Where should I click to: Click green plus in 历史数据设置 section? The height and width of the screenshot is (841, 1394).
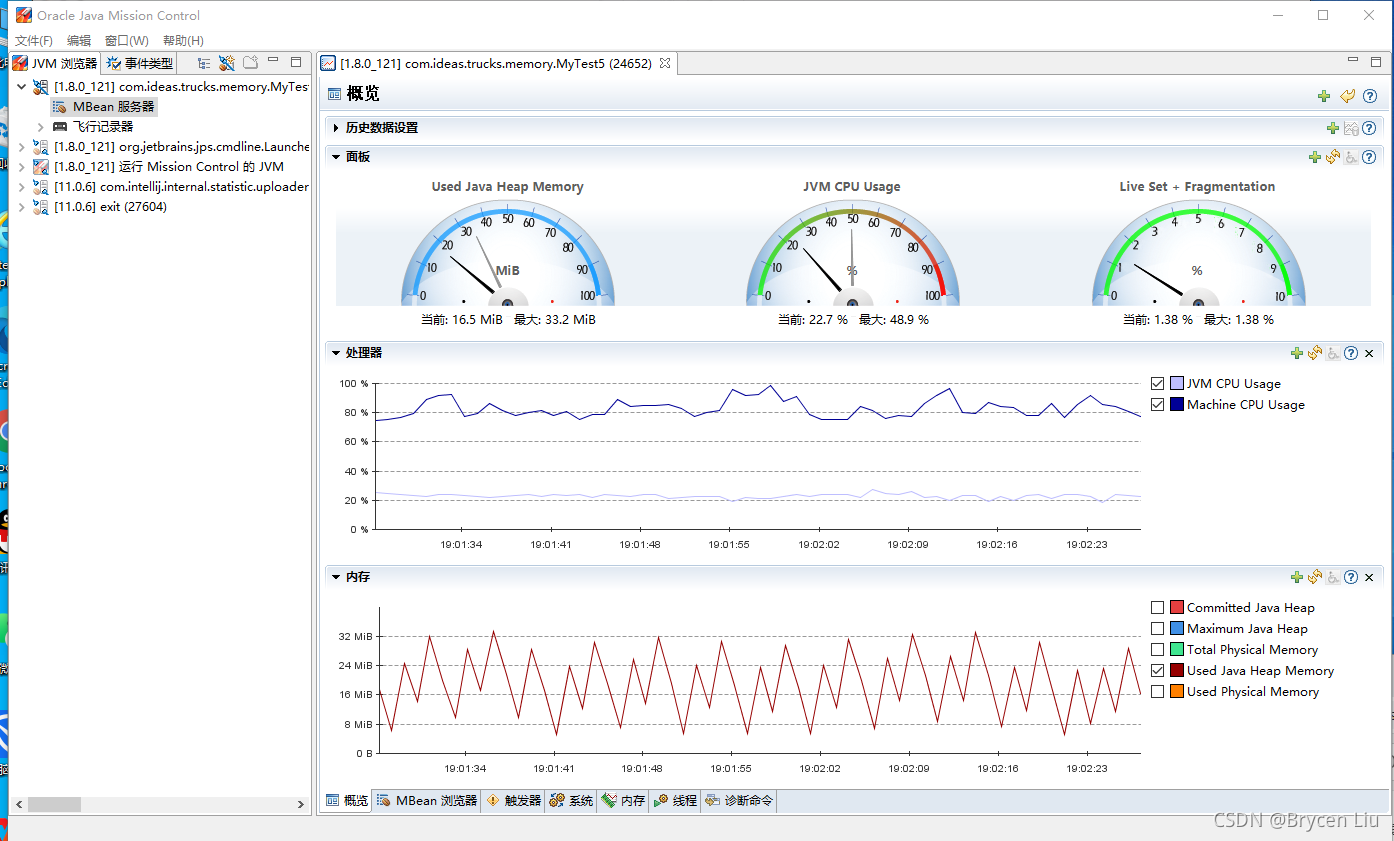[x=1332, y=128]
